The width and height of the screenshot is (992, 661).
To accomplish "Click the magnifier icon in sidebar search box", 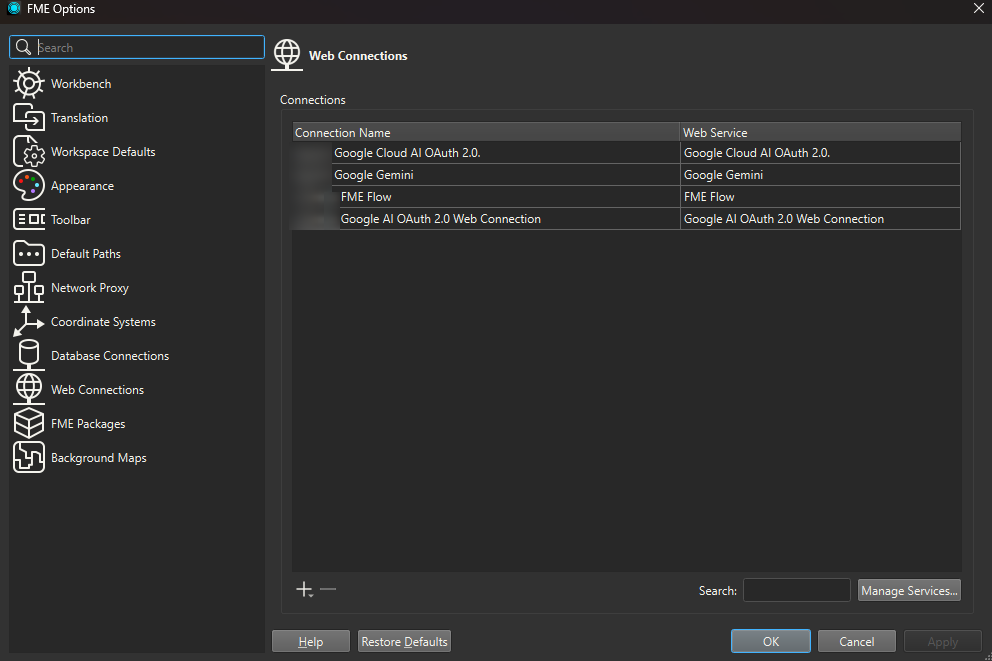I will [23, 47].
